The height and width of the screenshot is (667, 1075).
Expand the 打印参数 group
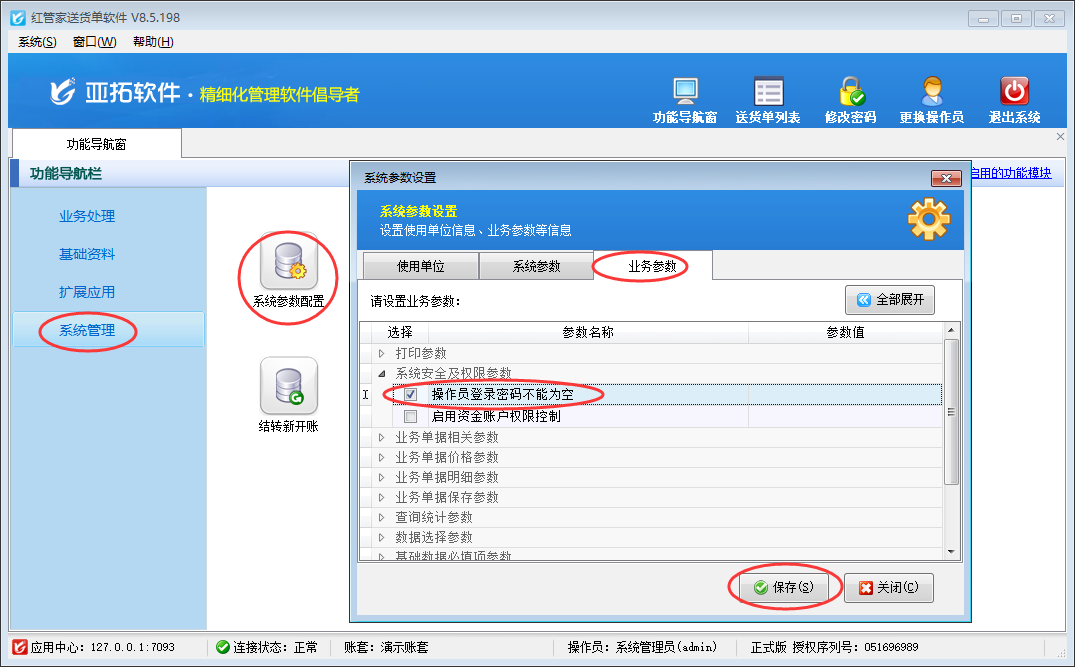[x=381, y=353]
